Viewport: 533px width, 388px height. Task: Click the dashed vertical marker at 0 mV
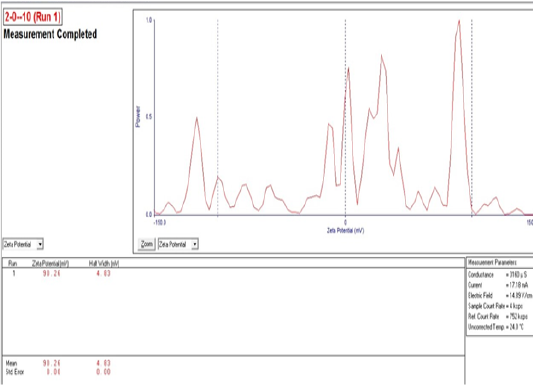345,117
